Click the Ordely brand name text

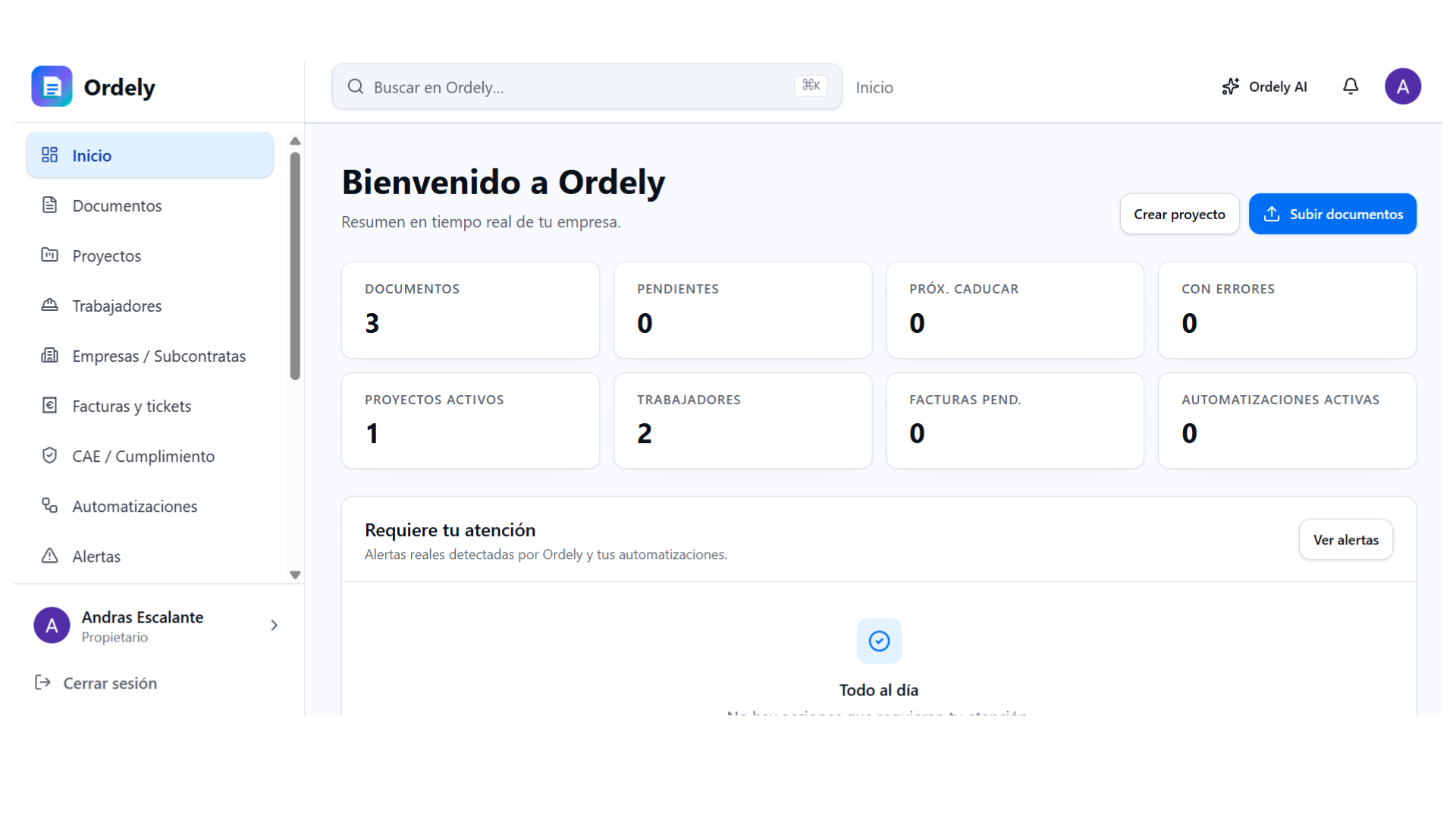tap(119, 87)
